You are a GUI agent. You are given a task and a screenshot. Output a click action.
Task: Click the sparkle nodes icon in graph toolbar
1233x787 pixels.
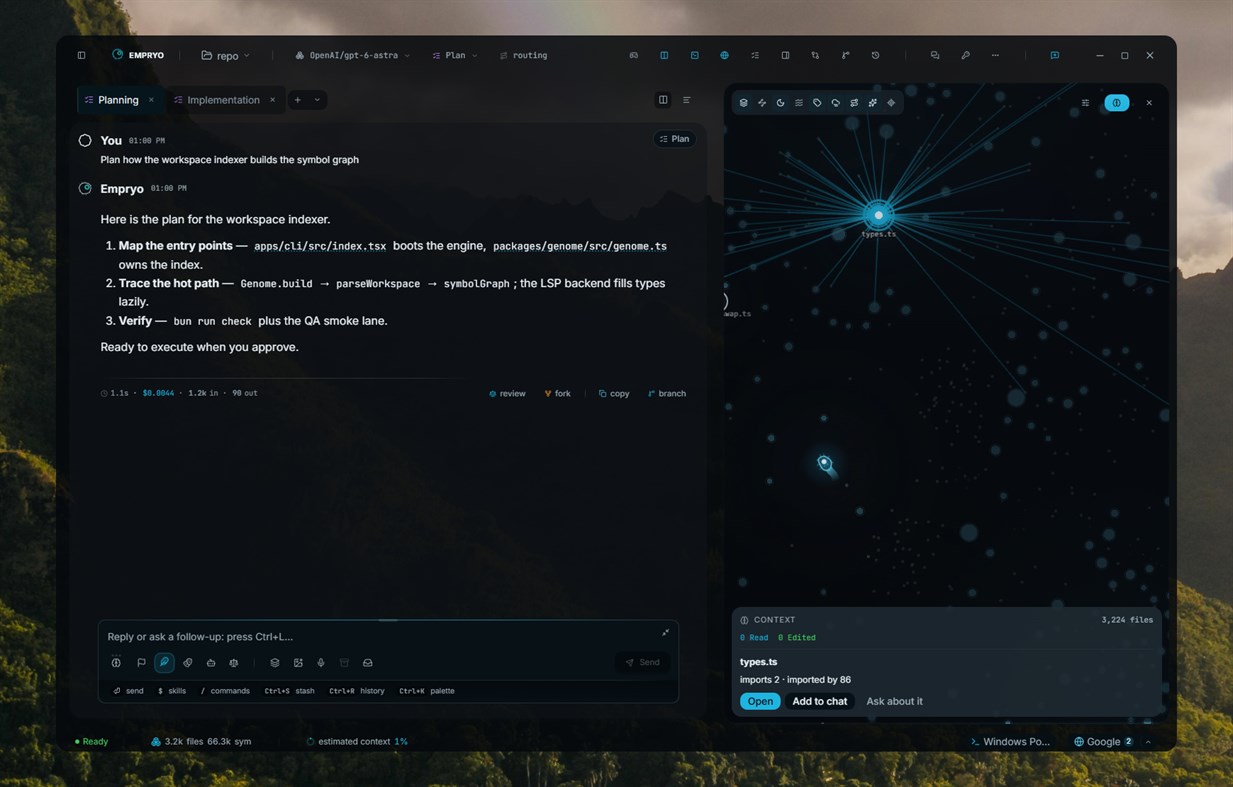[873, 103]
